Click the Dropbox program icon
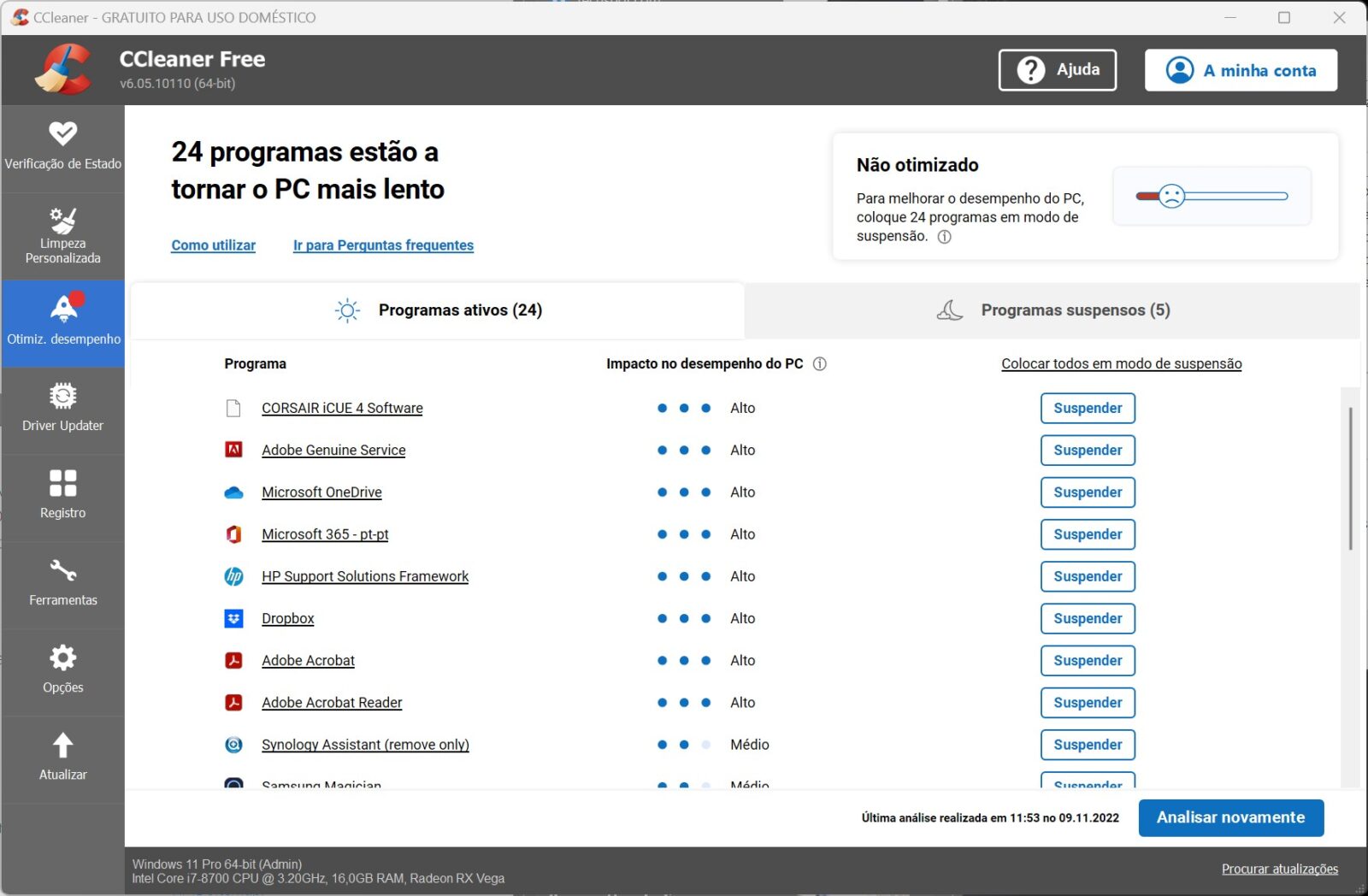This screenshot has height=896, width=1368. point(233,618)
